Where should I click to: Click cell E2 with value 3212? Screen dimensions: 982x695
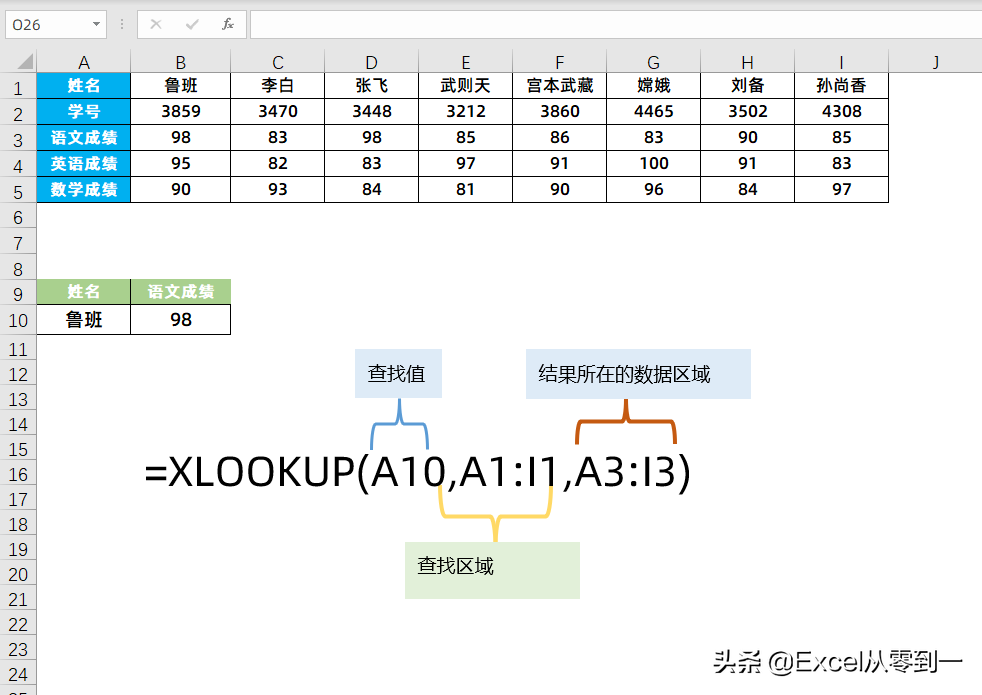coord(465,111)
